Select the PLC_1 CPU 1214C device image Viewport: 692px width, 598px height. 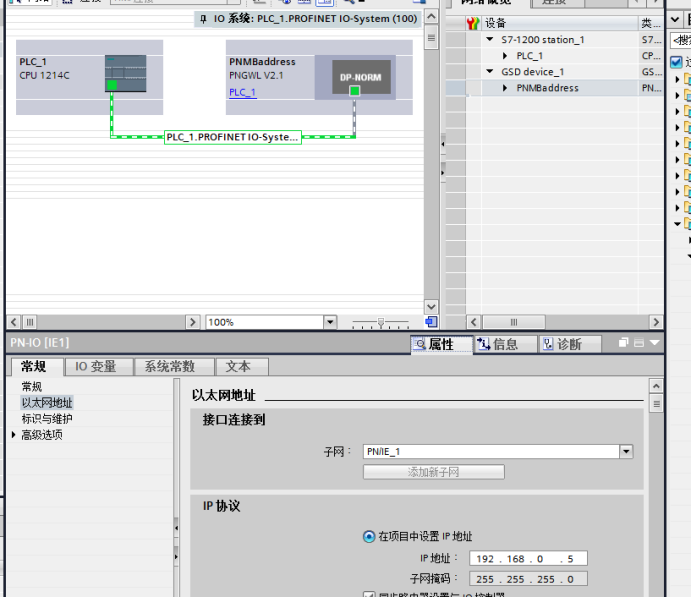125,73
